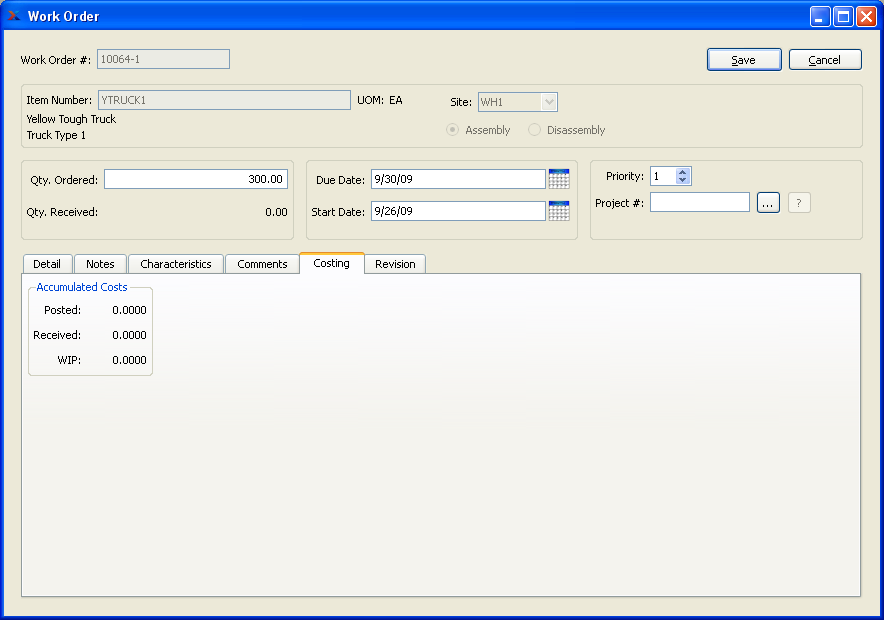Click the application icon in title bar

click(14, 16)
